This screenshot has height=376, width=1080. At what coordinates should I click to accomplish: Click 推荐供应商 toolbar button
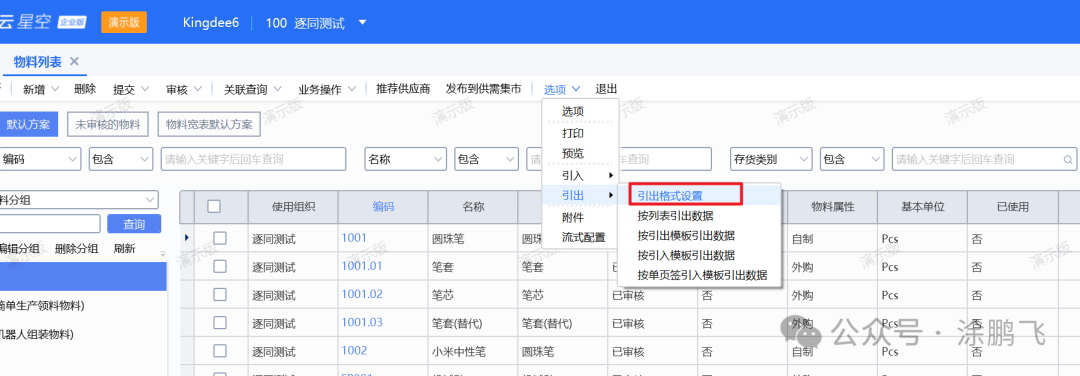point(403,89)
